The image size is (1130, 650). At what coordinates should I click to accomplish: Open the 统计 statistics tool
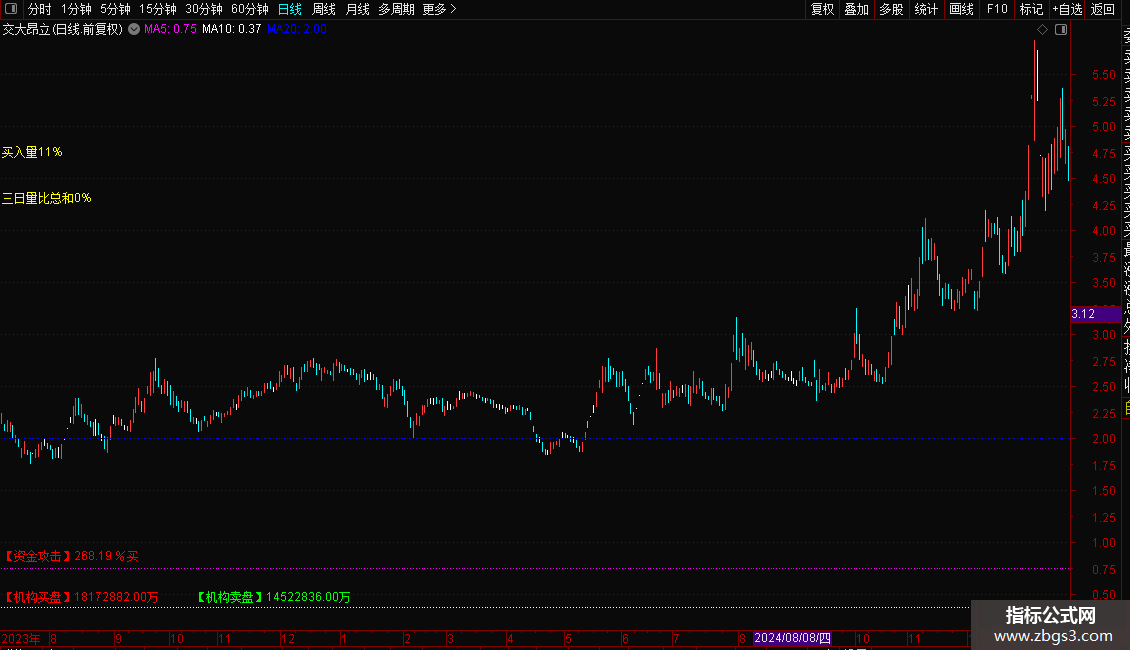coord(926,9)
